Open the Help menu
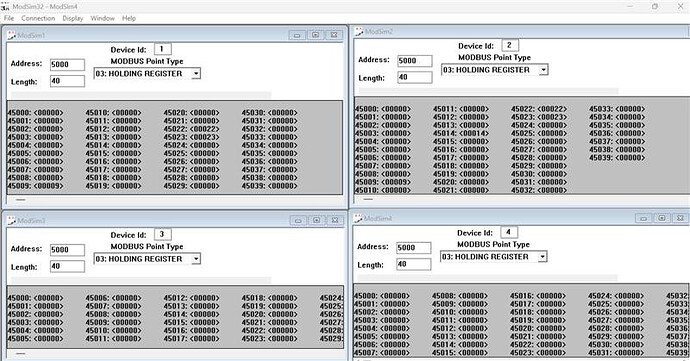 pos(129,18)
